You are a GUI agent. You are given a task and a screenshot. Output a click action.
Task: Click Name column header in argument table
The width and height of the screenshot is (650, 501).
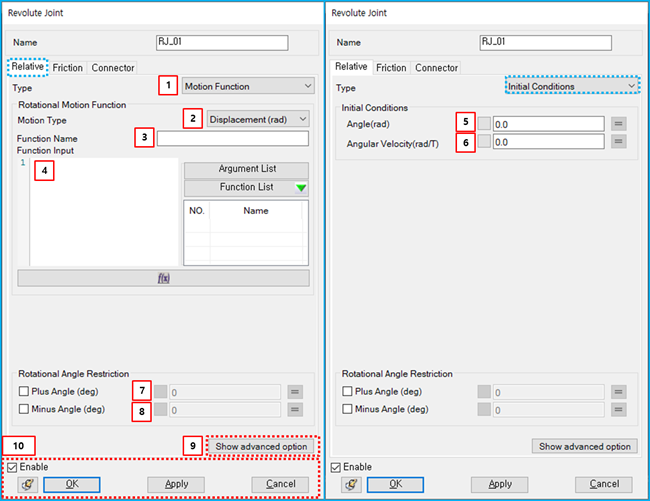[x=256, y=211]
